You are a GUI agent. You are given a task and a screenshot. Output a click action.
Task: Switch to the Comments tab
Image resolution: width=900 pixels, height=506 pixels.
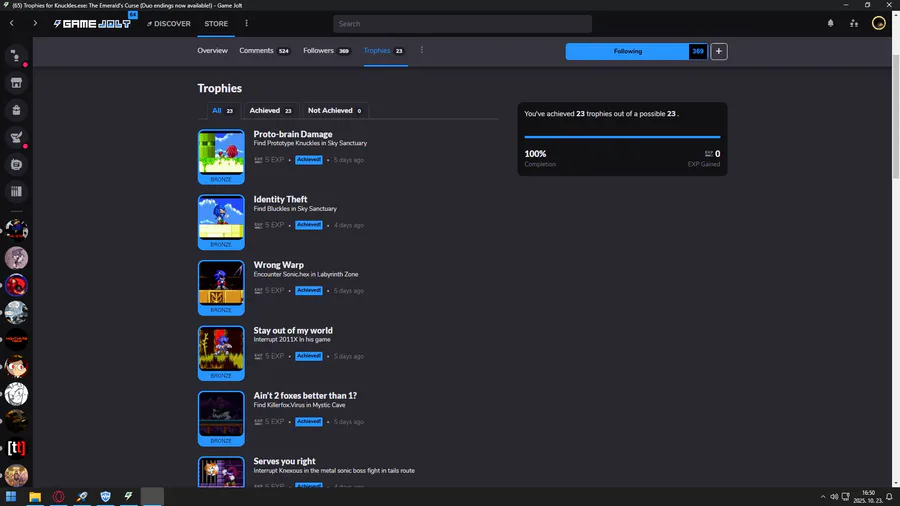click(x=265, y=50)
